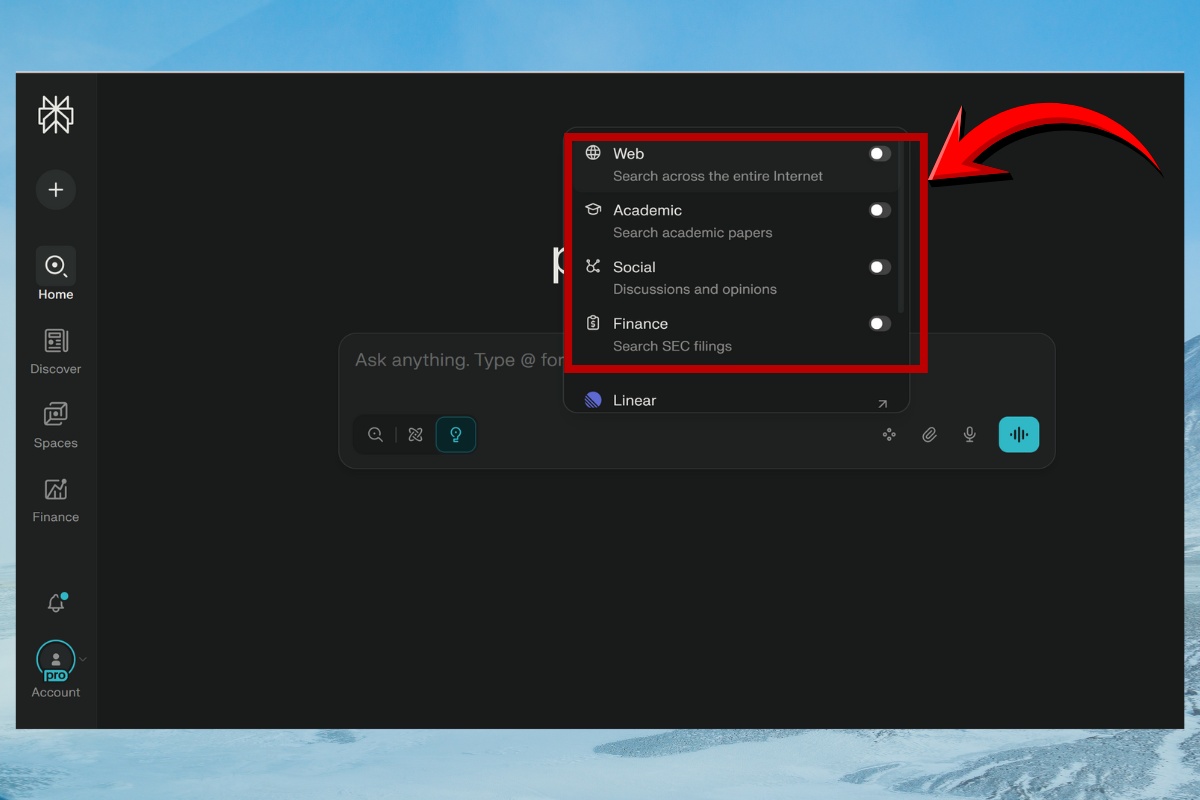Click the Linear menu entry label
The height and width of the screenshot is (800, 1200).
pyautogui.click(x=635, y=400)
